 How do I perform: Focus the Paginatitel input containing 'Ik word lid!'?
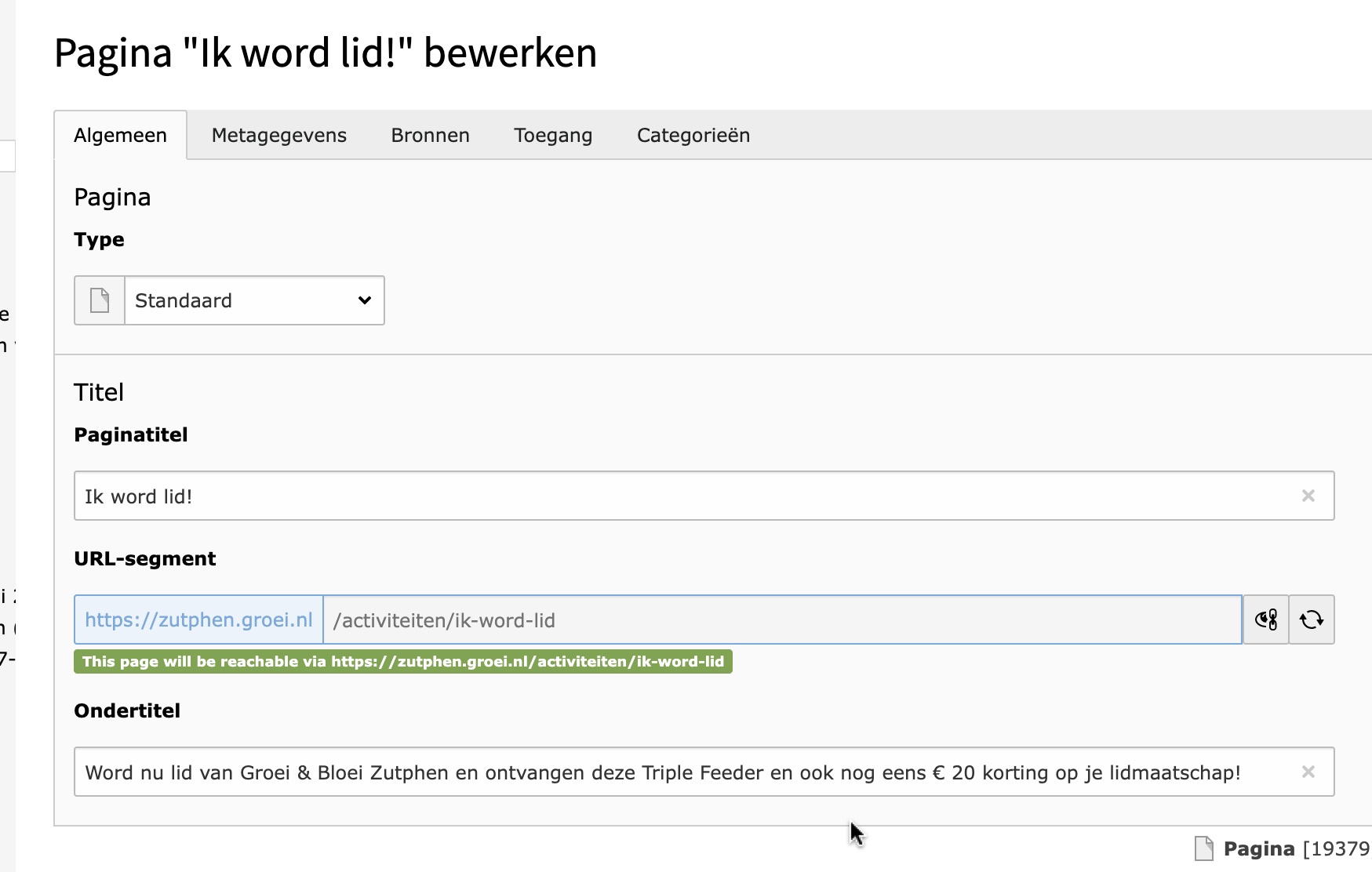[x=682, y=496]
